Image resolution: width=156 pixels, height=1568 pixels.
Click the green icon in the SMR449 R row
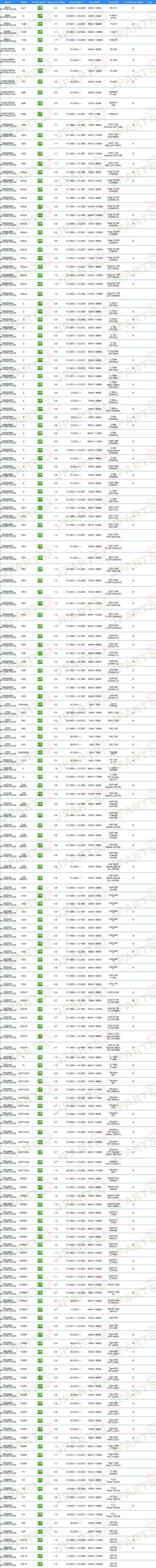point(40,92)
